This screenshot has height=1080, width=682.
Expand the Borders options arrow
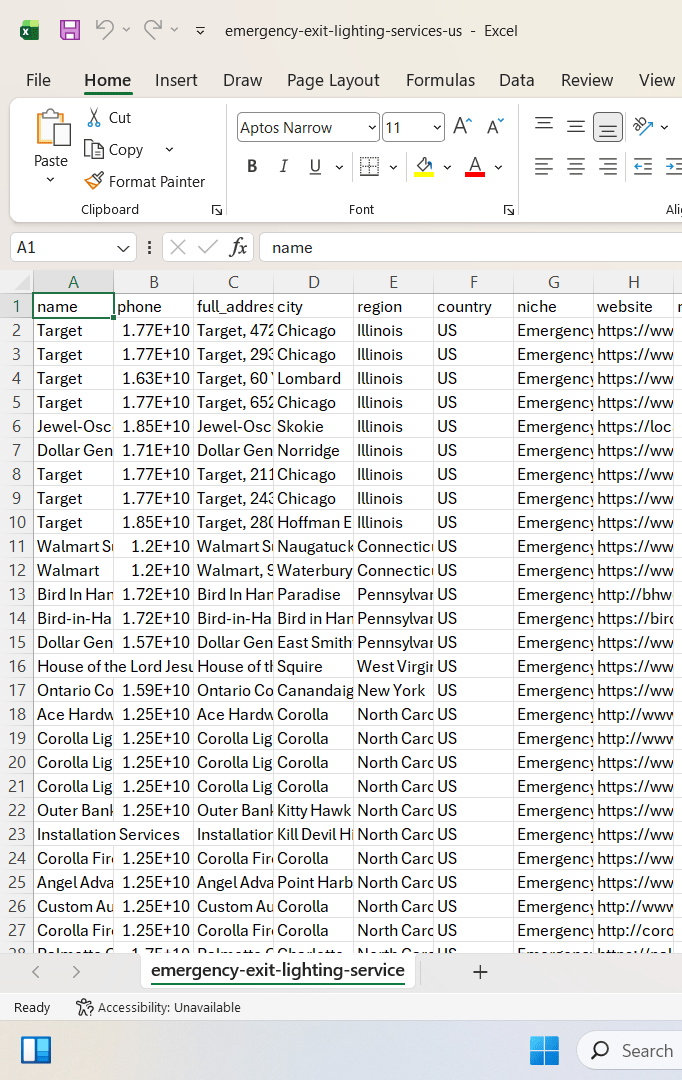click(393, 167)
